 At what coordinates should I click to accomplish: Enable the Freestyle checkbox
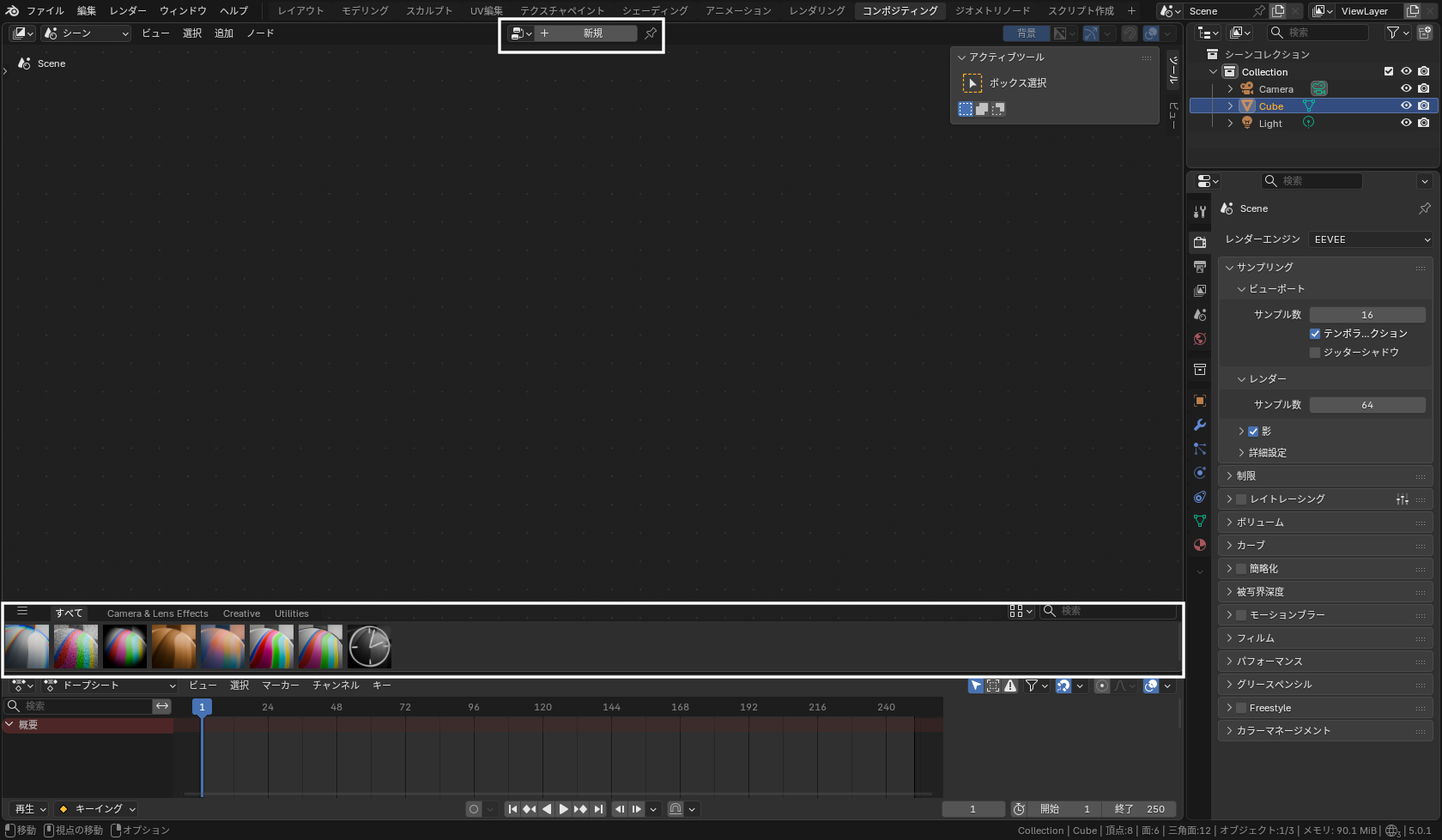coord(1241,708)
